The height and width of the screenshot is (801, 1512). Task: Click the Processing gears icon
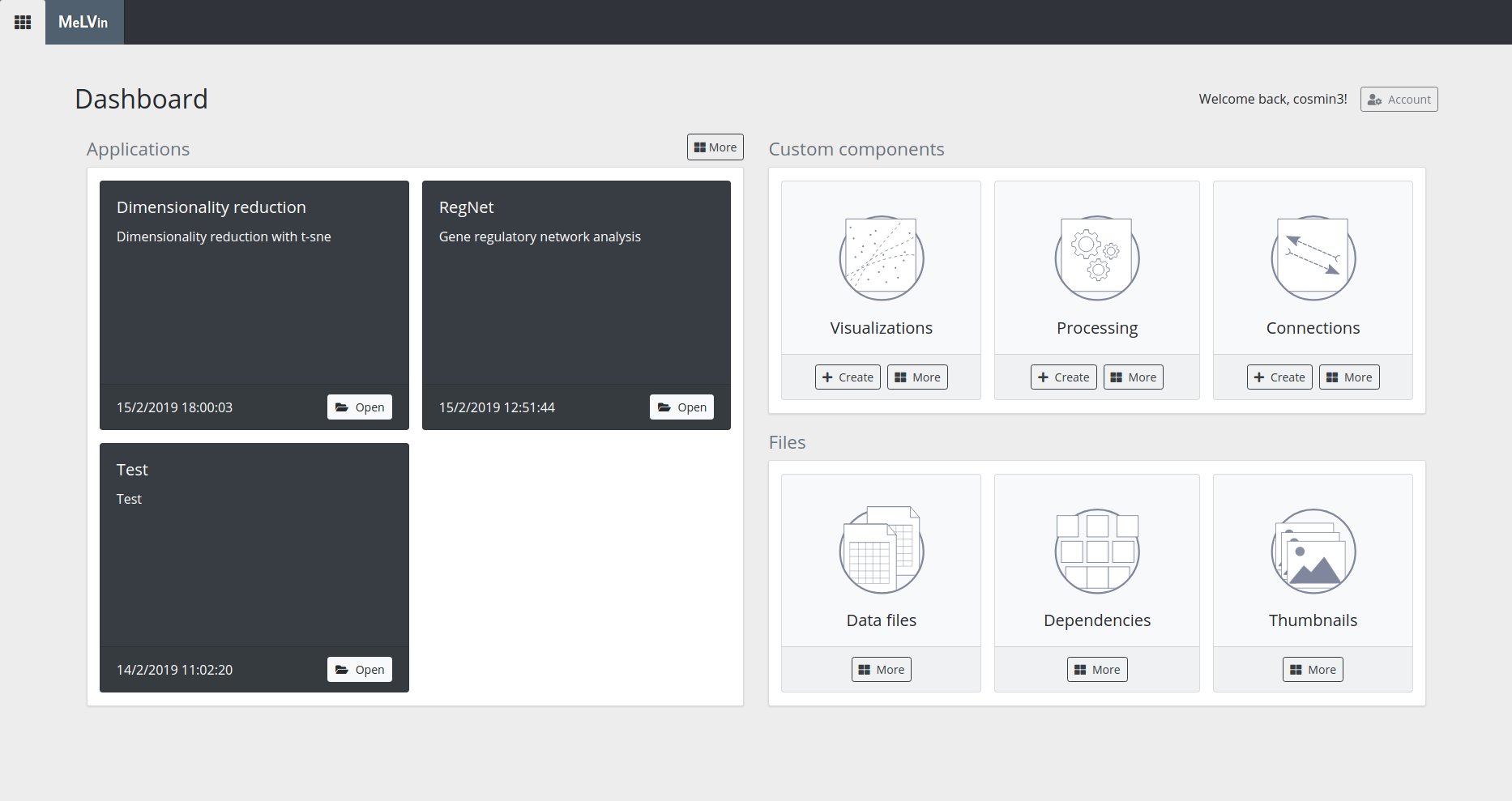[1096, 258]
